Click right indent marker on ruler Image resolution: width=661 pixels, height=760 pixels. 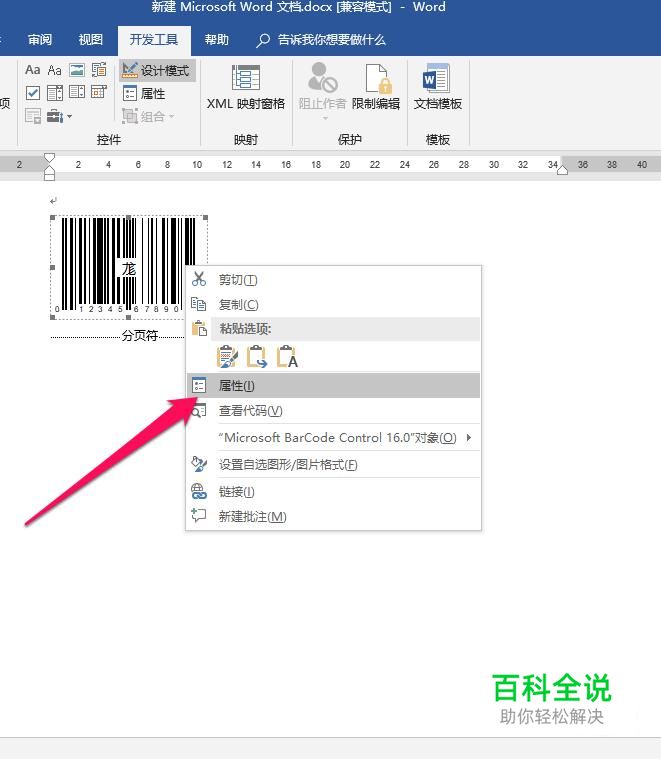click(562, 170)
